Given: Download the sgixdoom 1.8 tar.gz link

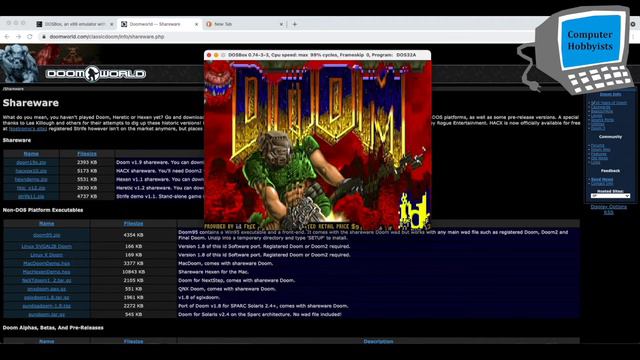Looking at the screenshot, I should click(x=47, y=298).
